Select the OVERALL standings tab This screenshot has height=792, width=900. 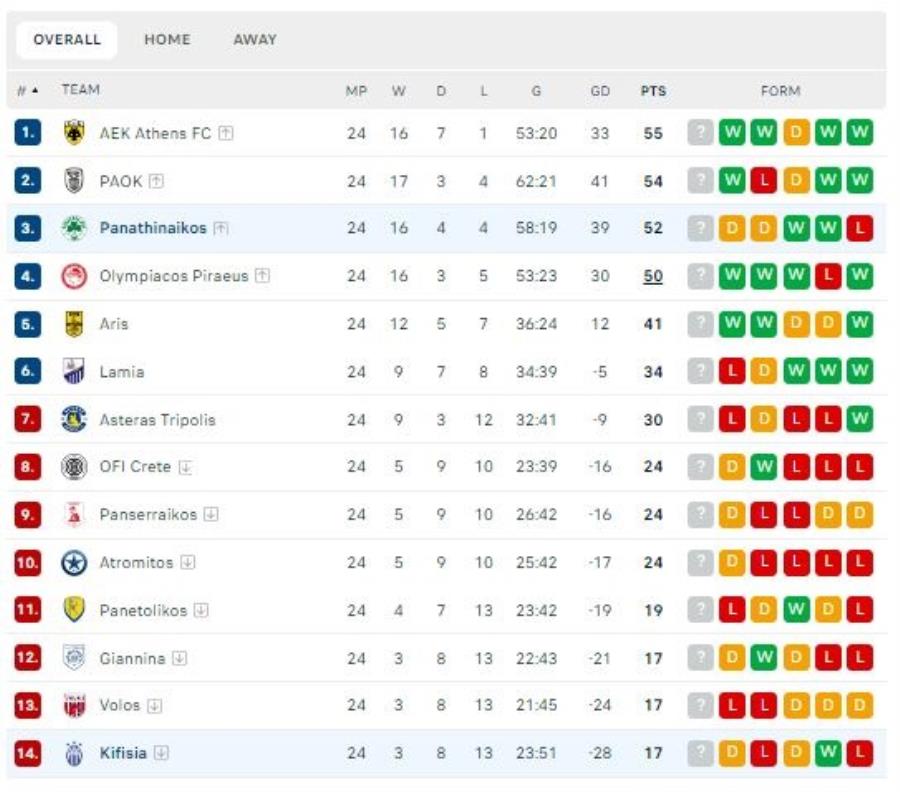67,40
